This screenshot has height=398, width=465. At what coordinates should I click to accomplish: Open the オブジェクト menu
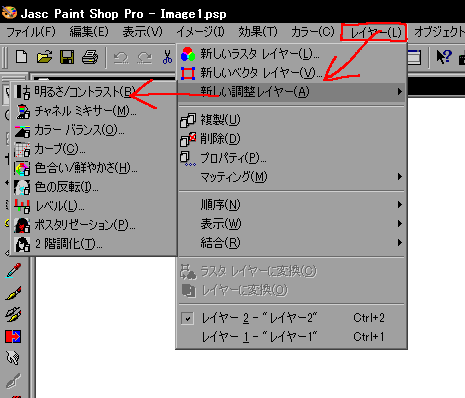click(439, 32)
